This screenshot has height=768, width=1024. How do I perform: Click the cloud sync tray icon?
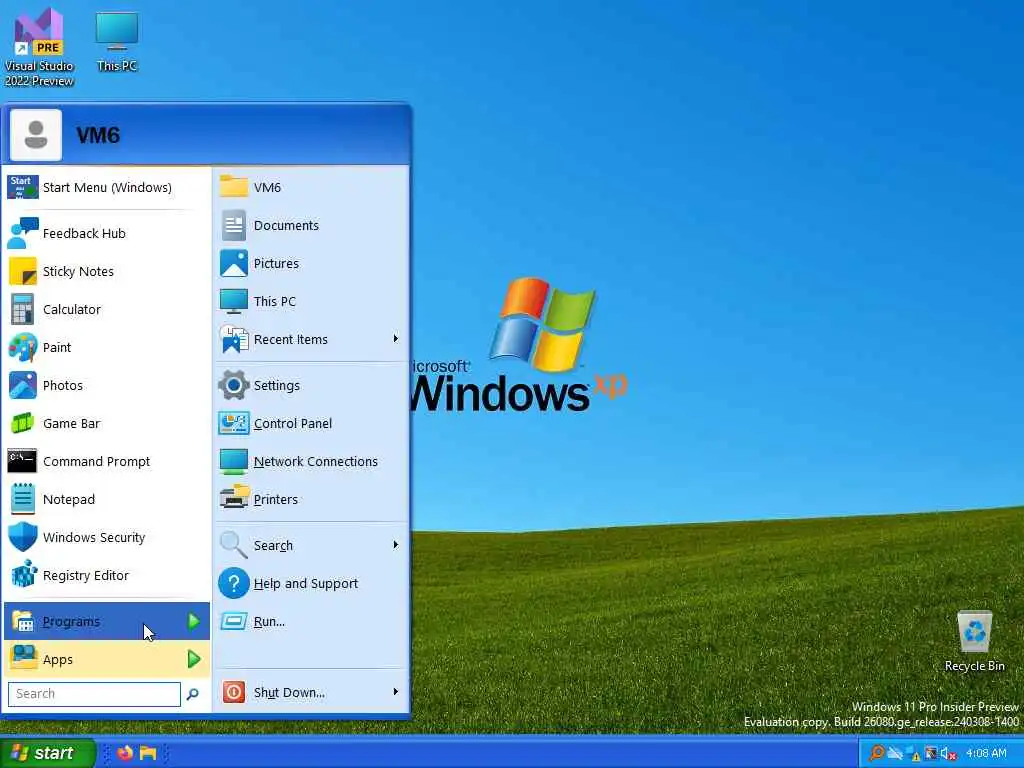tap(895, 753)
